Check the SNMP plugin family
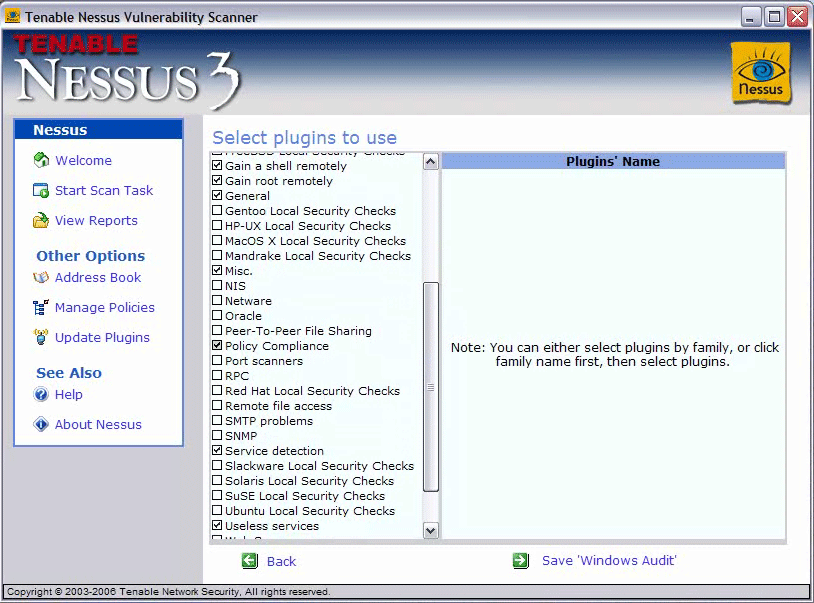814x603 pixels. pyautogui.click(x=217, y=436)
